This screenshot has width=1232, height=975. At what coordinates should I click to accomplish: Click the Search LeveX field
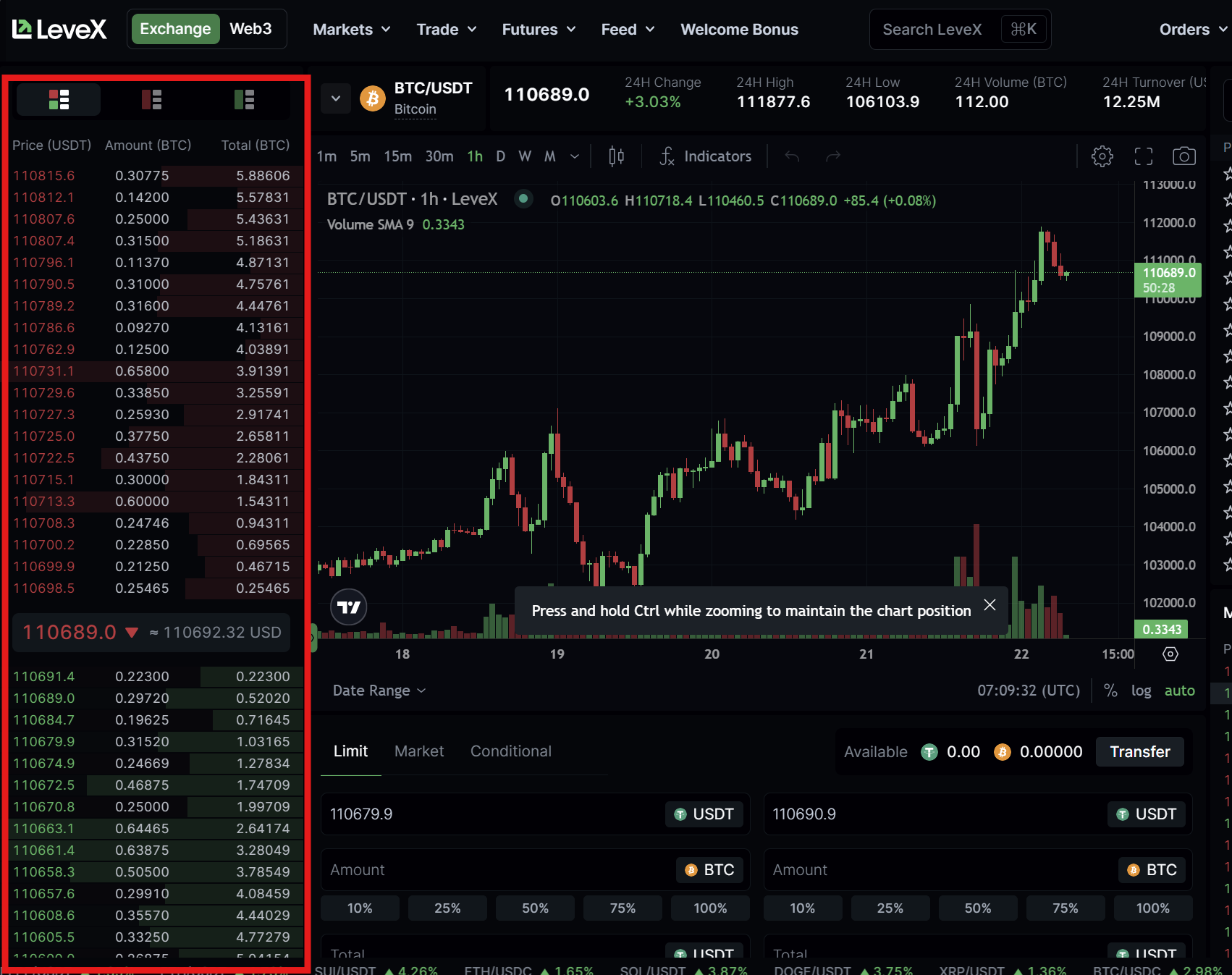pyautogui.click(x=960, y=30)
